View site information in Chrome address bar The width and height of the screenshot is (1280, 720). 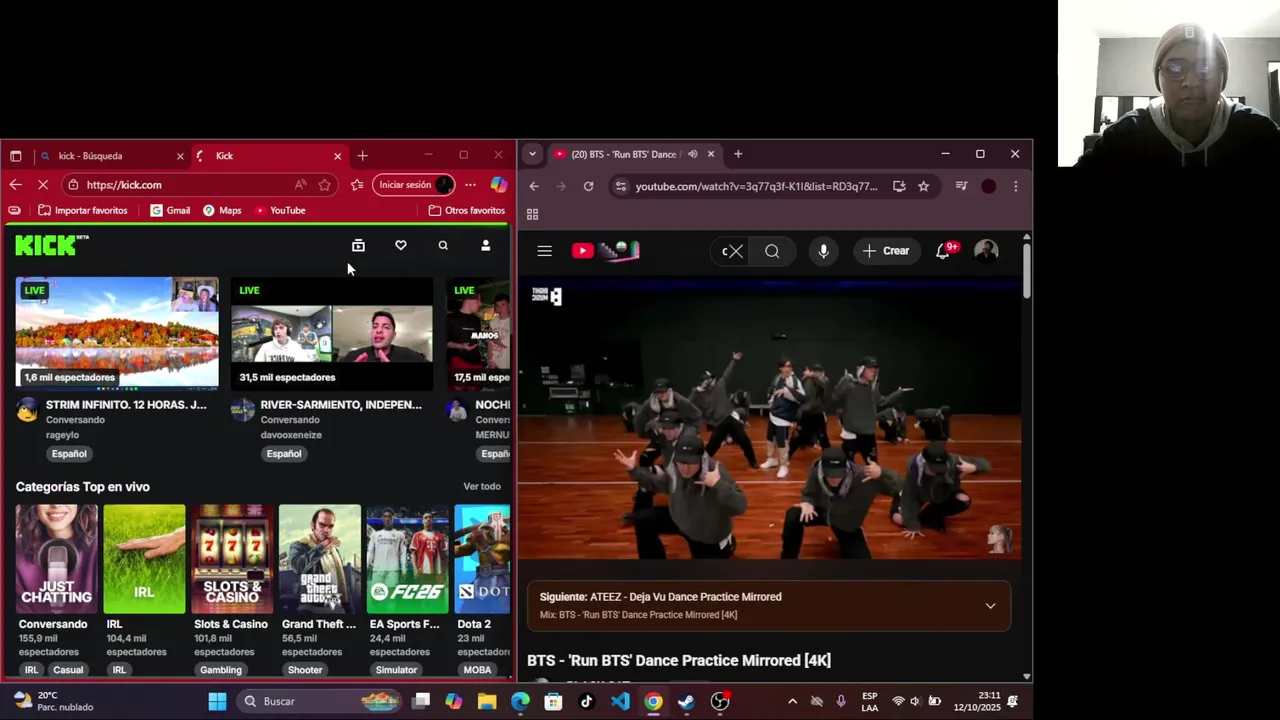(x=621, y=186)
